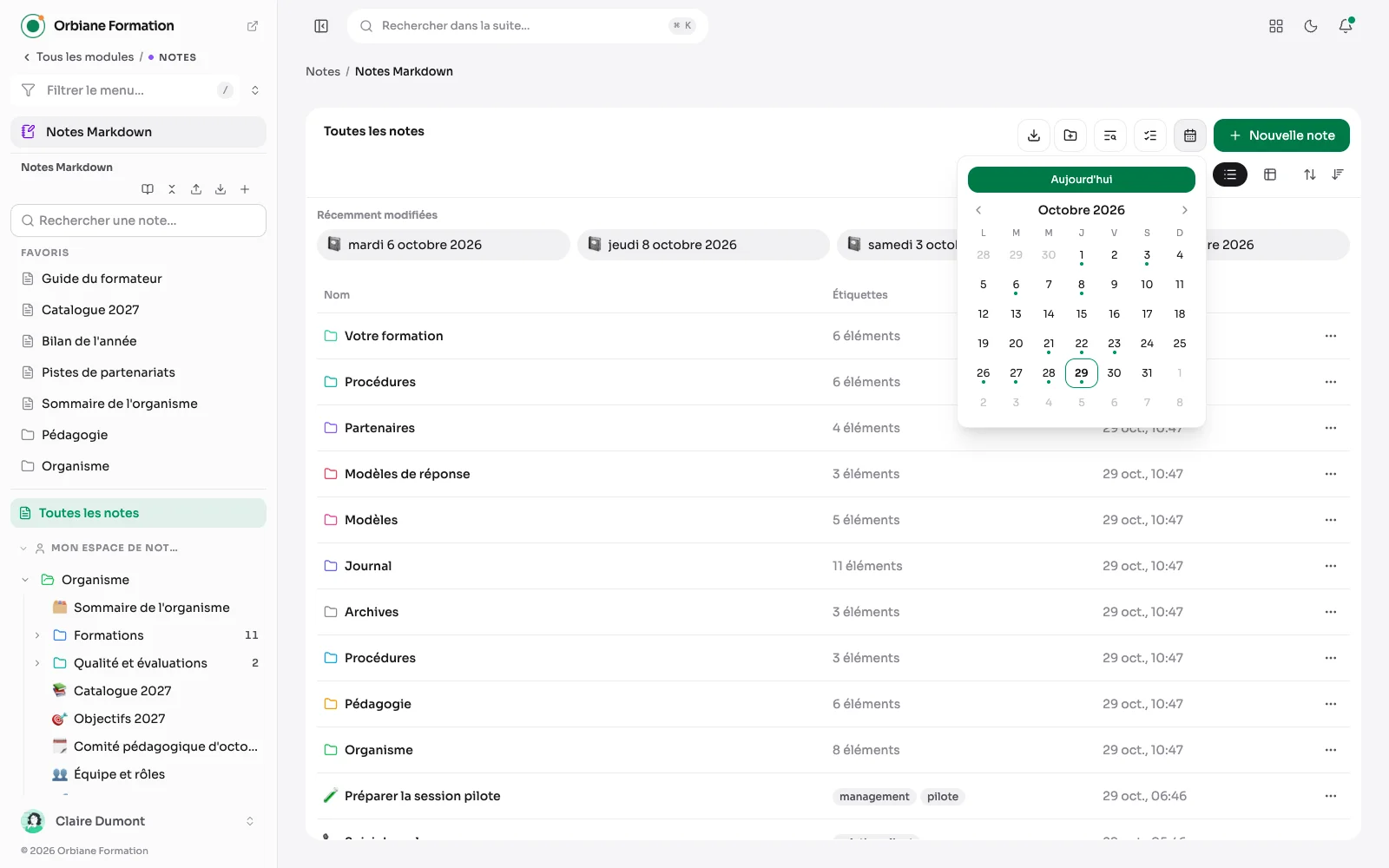Go to the next month in calendar
This screenshot has width=1389, height=868.
point(1185,210)
